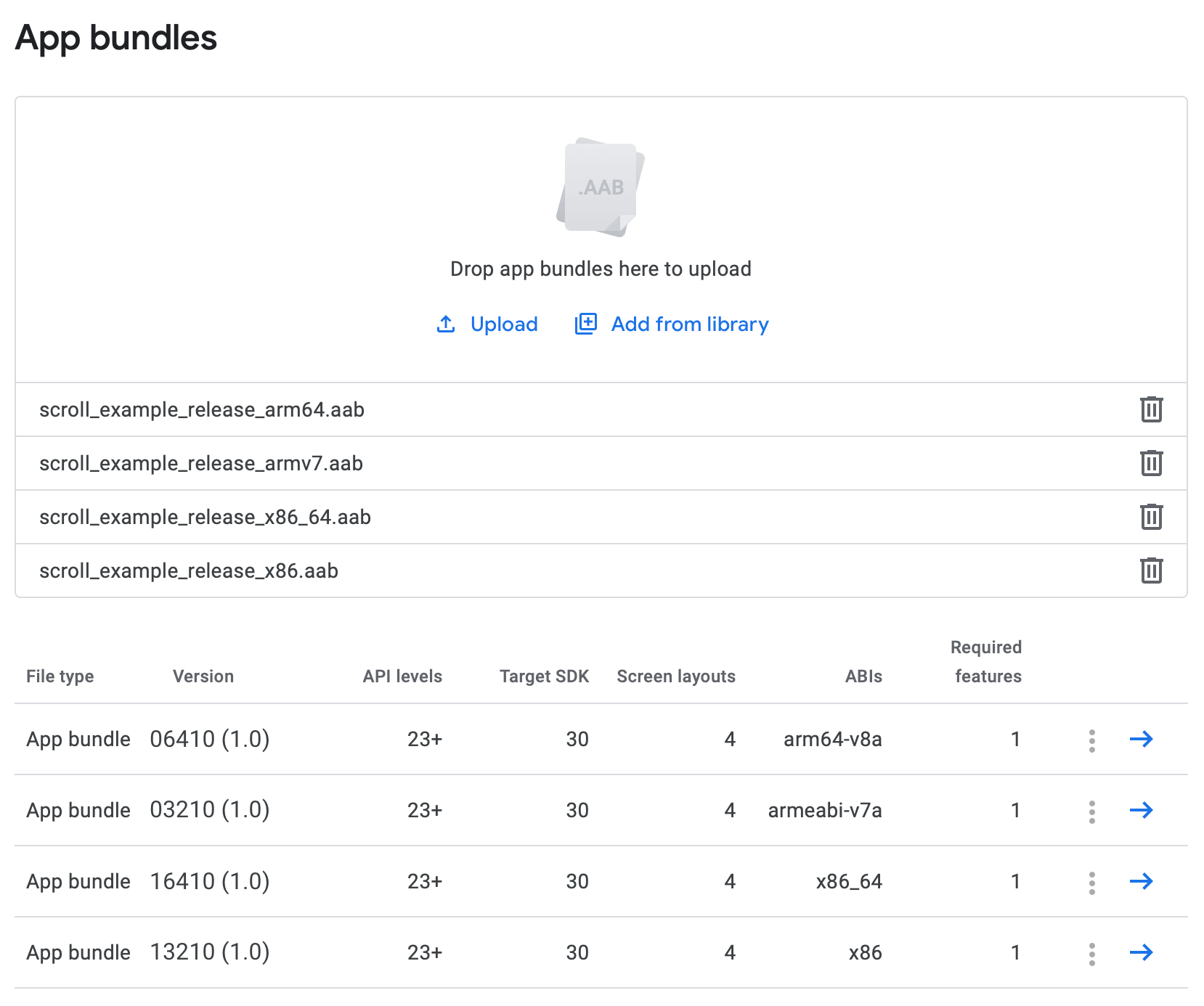The image size is (1204, 1006).
Task: Open more options menu for armeabi-v7a bundle
Action: [x=1091, y=811]
